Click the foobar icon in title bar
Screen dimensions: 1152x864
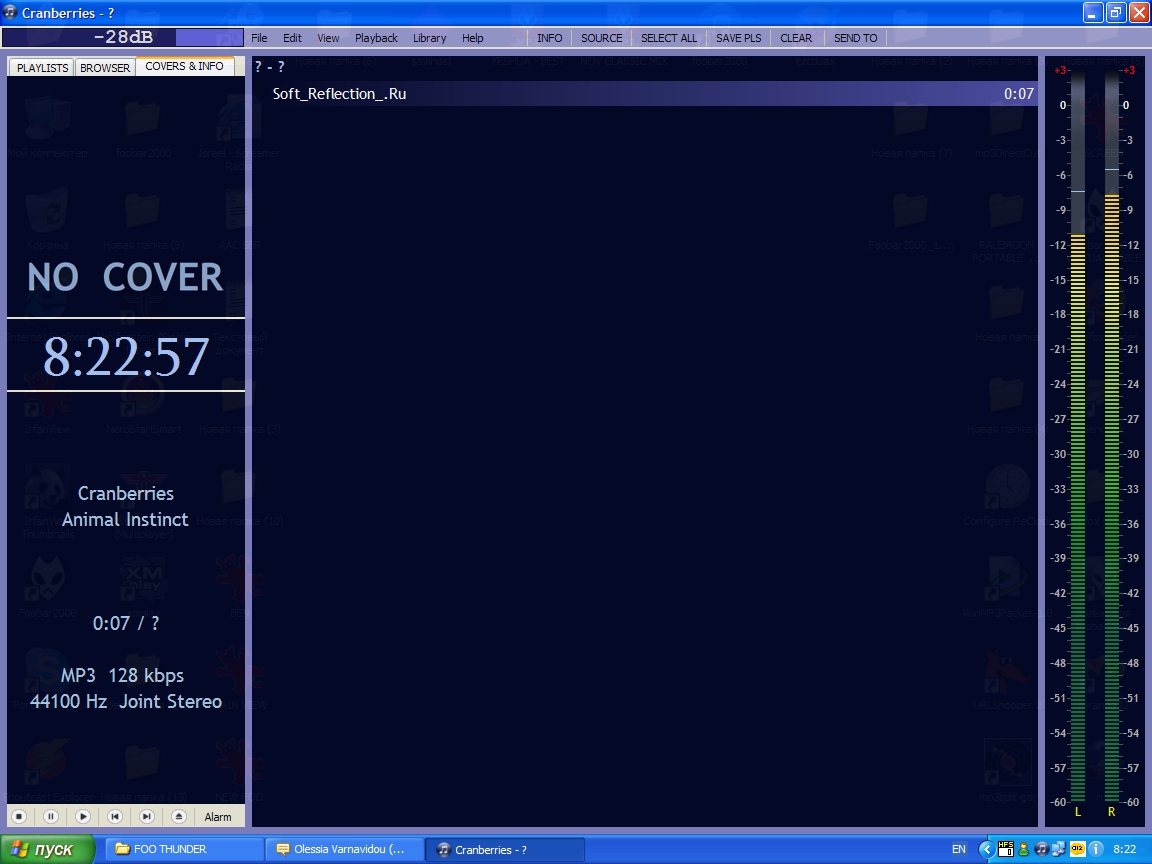click(10, 12)
